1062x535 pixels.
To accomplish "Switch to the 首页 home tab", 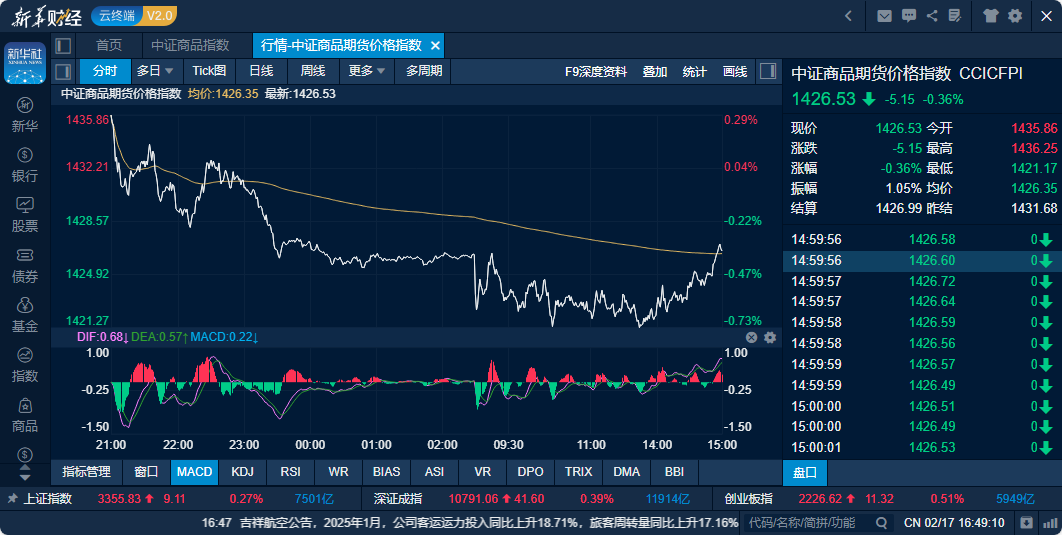I will point(109,46).
